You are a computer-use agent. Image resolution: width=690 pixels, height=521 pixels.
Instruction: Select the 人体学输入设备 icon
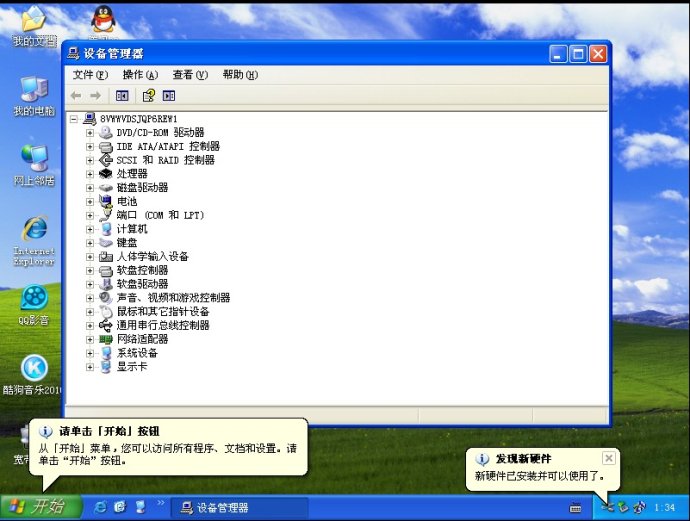point(106,256)
